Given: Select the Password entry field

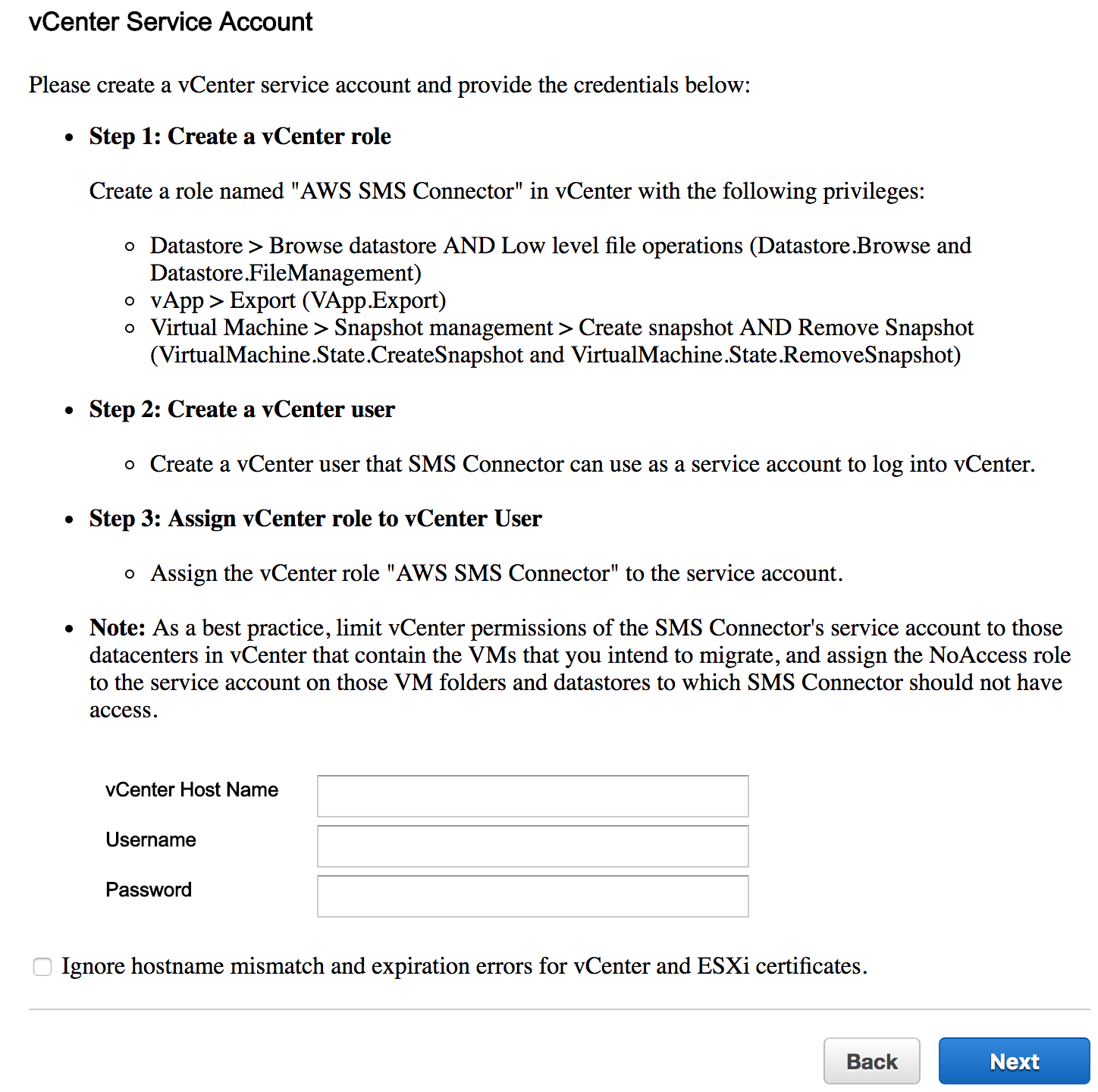Looking at the screenshot, I should [x=532, y=896].
